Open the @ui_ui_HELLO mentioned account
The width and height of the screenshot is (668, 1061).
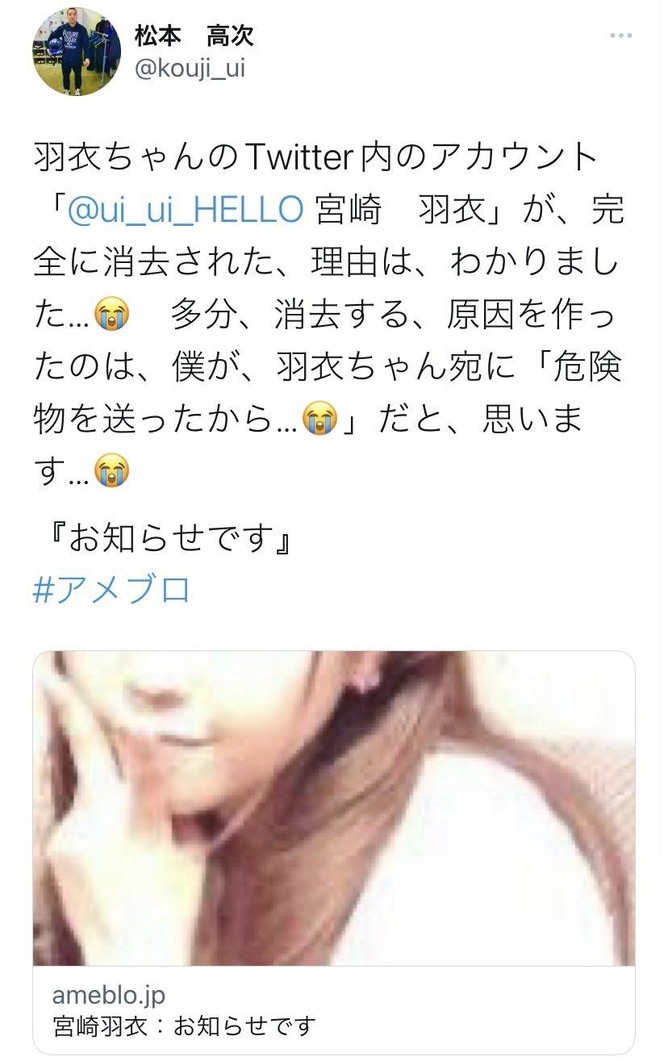[x=185, y=210]
